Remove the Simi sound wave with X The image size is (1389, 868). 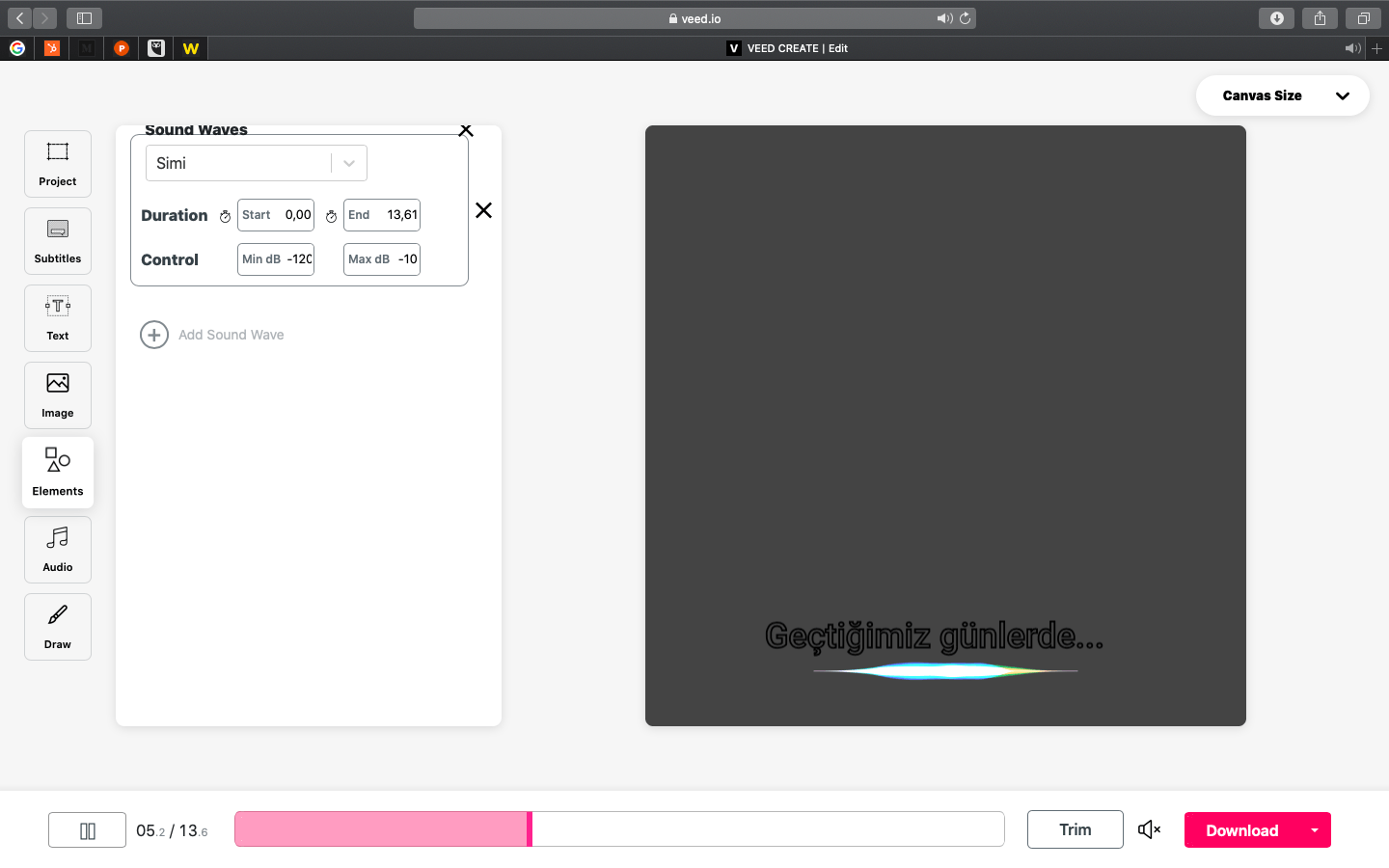[484, 210]
